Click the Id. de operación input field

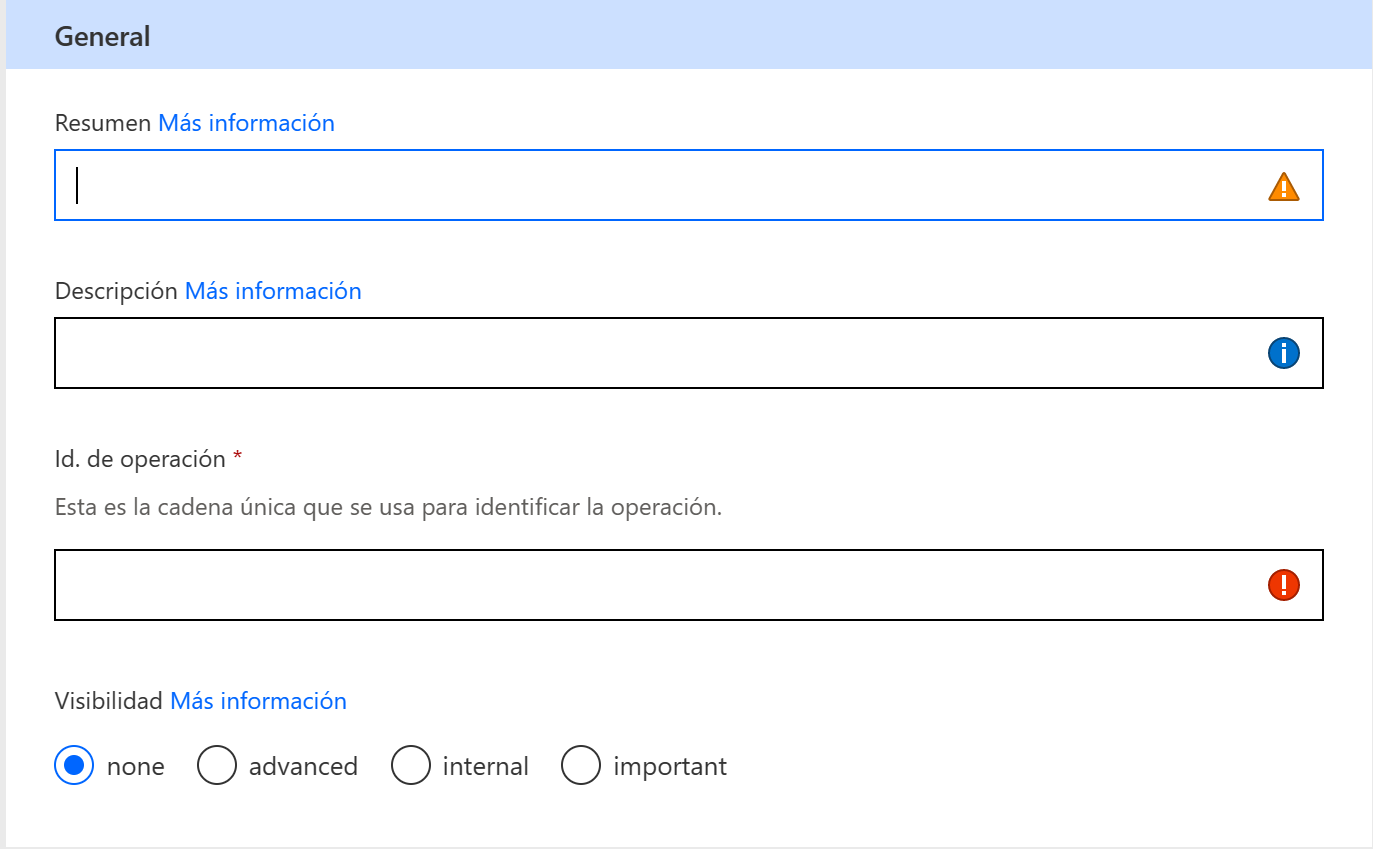[600, 584]
